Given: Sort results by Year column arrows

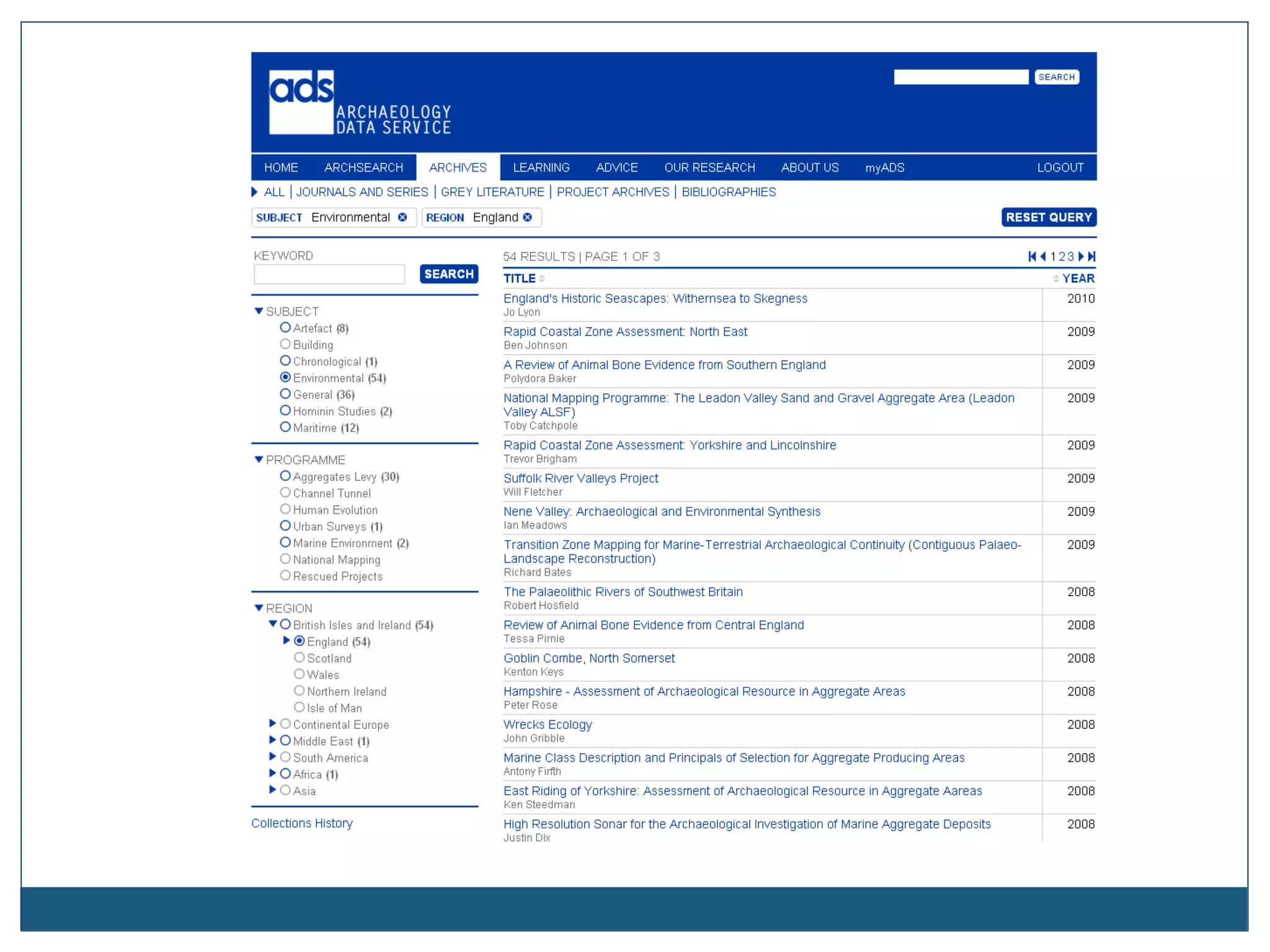Looking at the screenshot, I should coord(1055,279).
